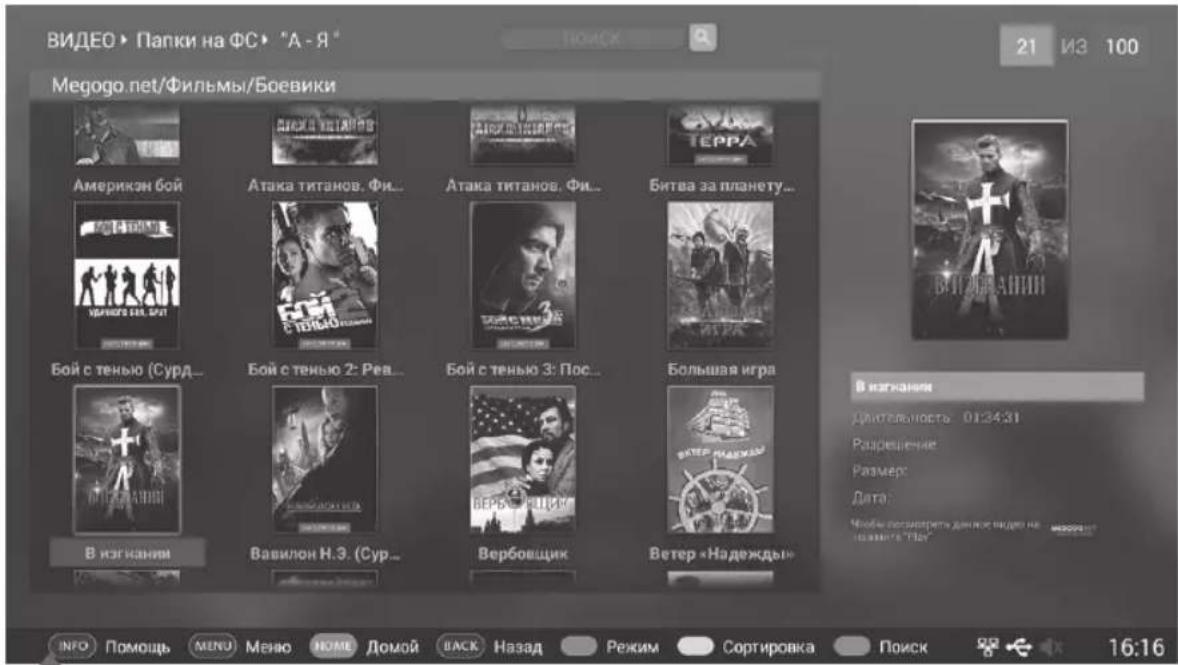Click the Режим color button
This screenshot has height=665, width=1178.
pyautogui.click(x=578, y=646)
